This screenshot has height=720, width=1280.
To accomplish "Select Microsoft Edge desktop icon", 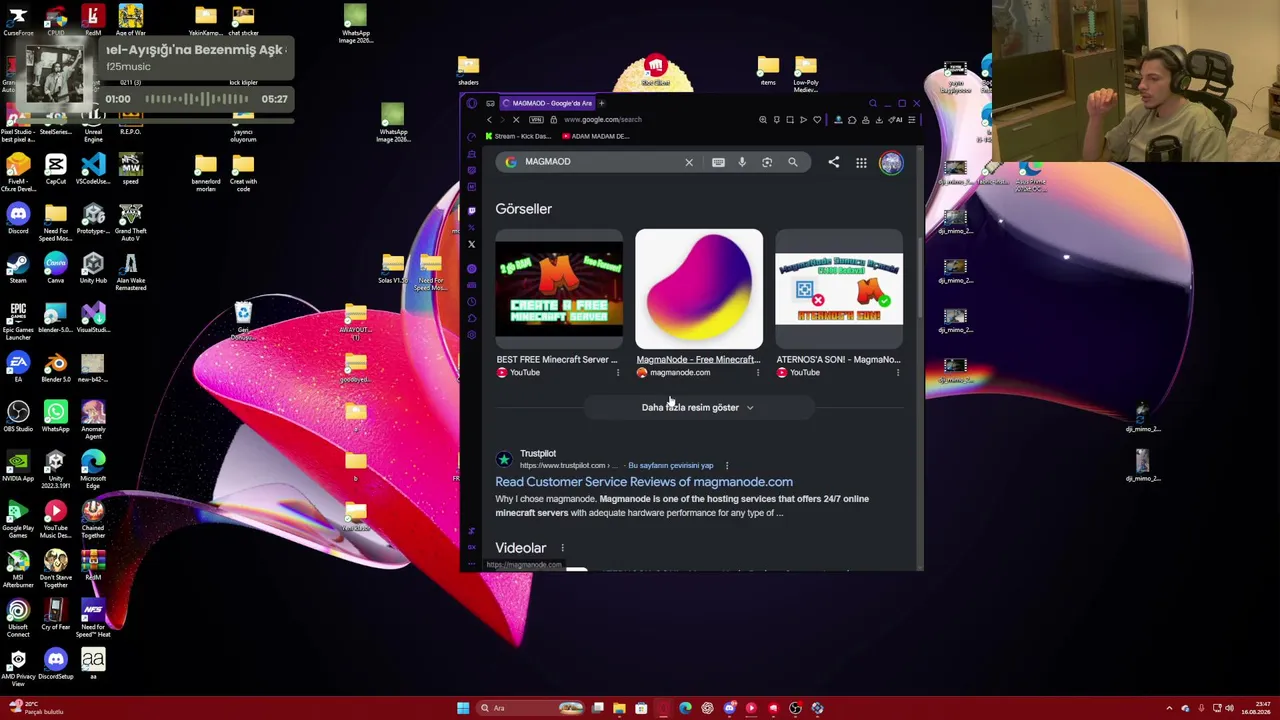I will point(93,468).
